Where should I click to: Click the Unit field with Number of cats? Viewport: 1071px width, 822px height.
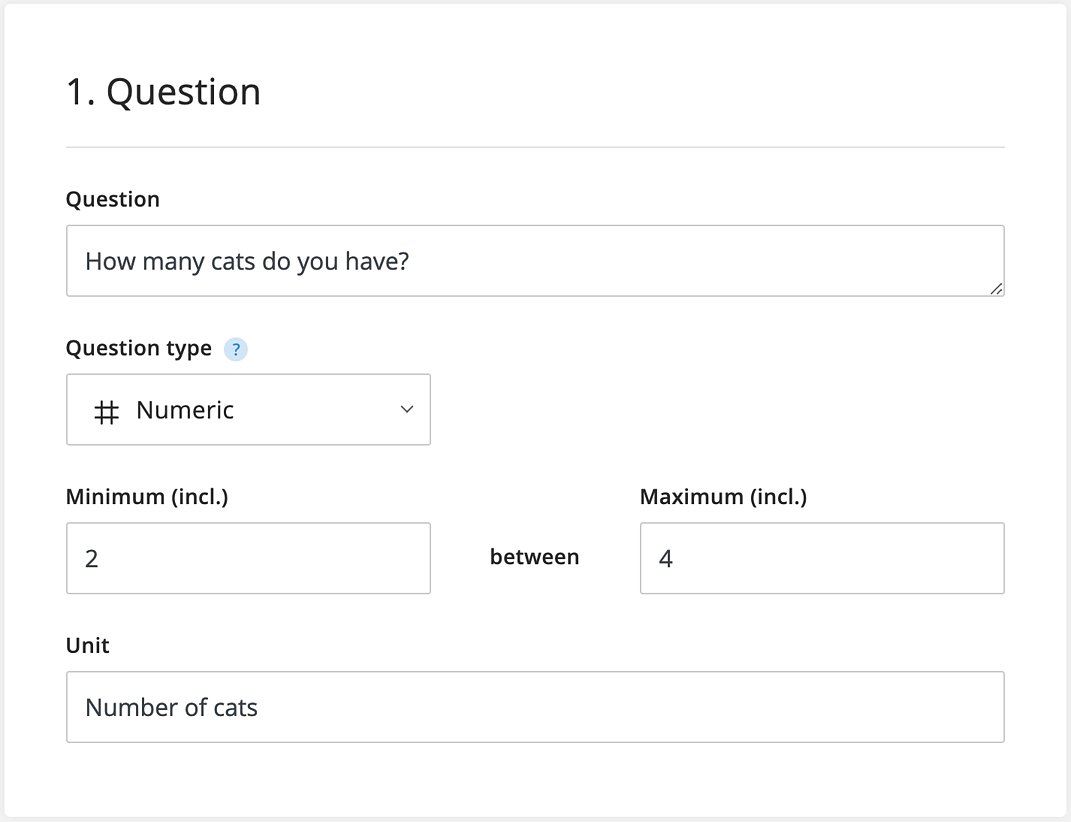point(536,707)
